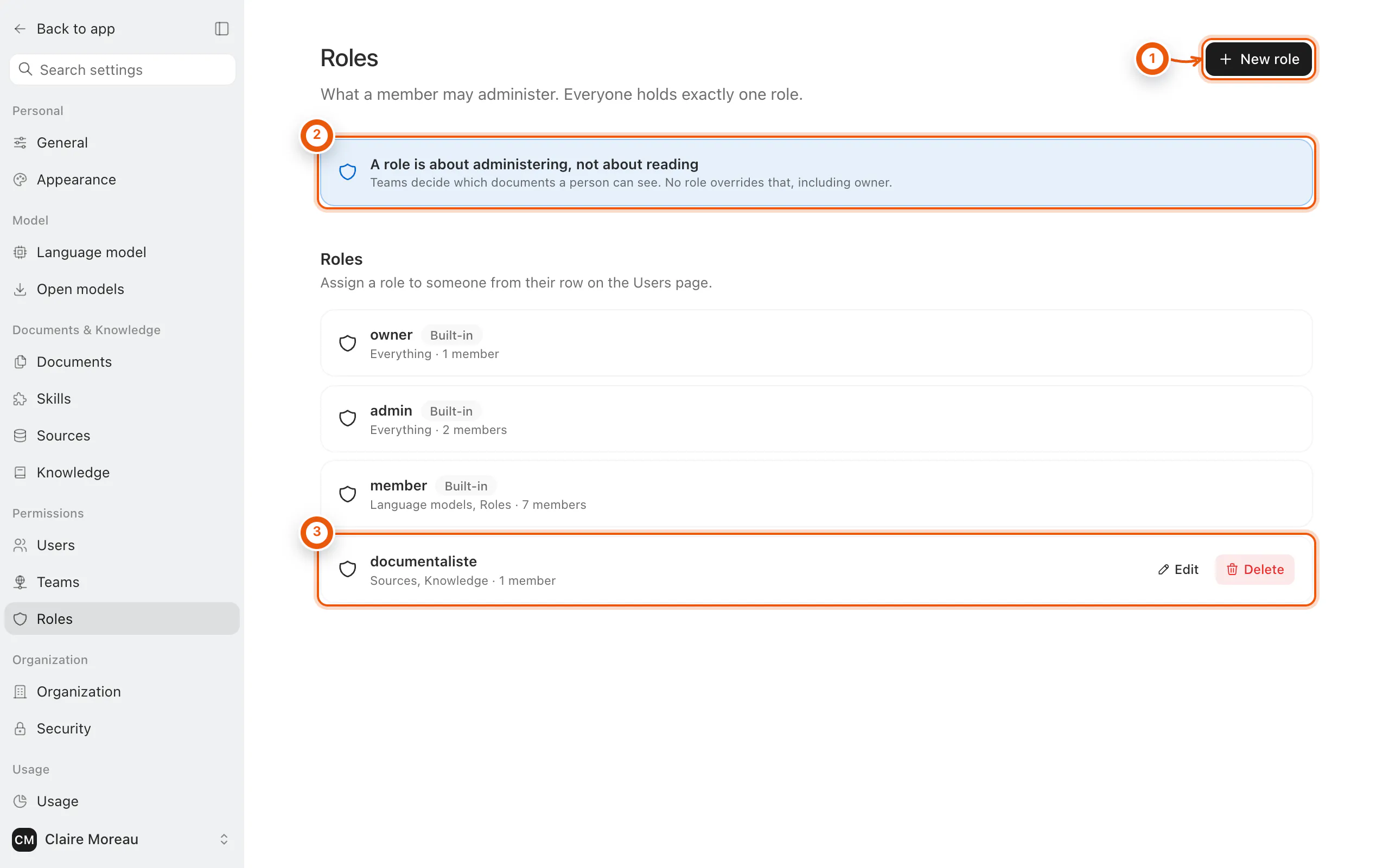The image size is (1389, 868).
Task: Edit the documentaliste role
Action: [x=1178, y=570]
